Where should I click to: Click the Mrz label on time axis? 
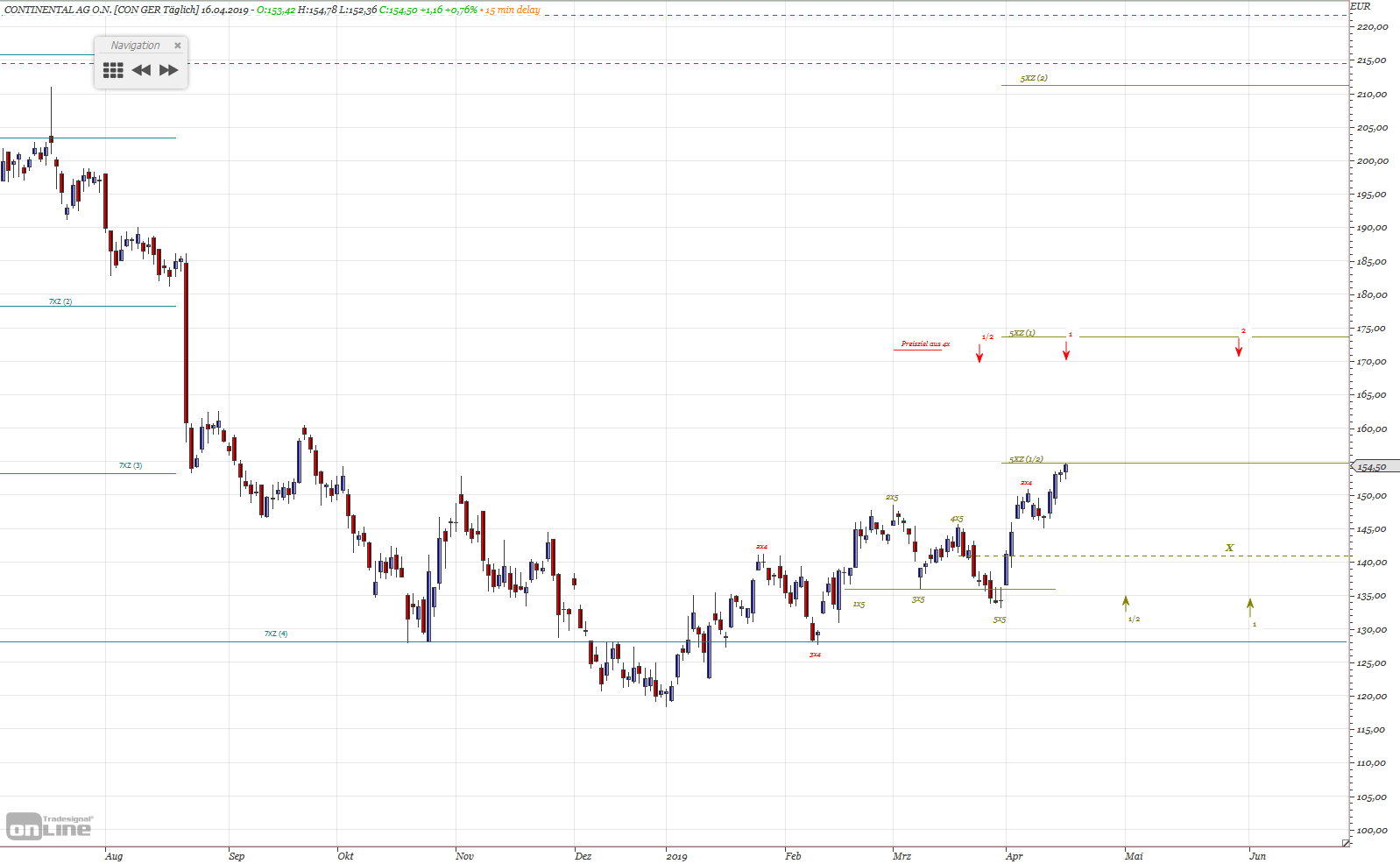(x=902, y=856)
